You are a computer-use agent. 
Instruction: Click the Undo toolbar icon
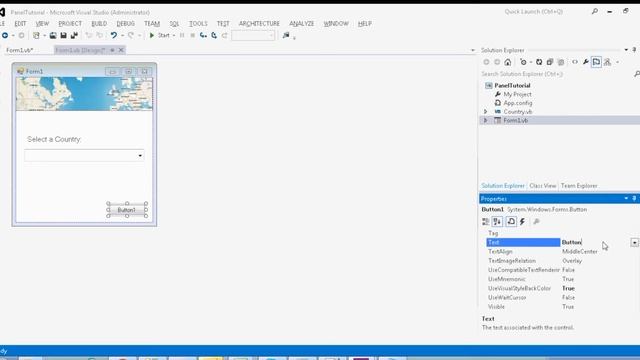click(113, 36)
